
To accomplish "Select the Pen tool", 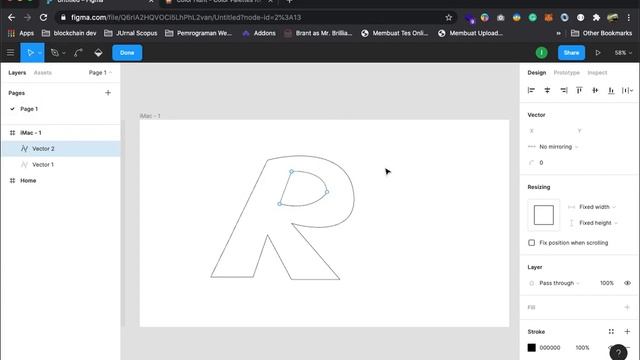I will 55,53.
